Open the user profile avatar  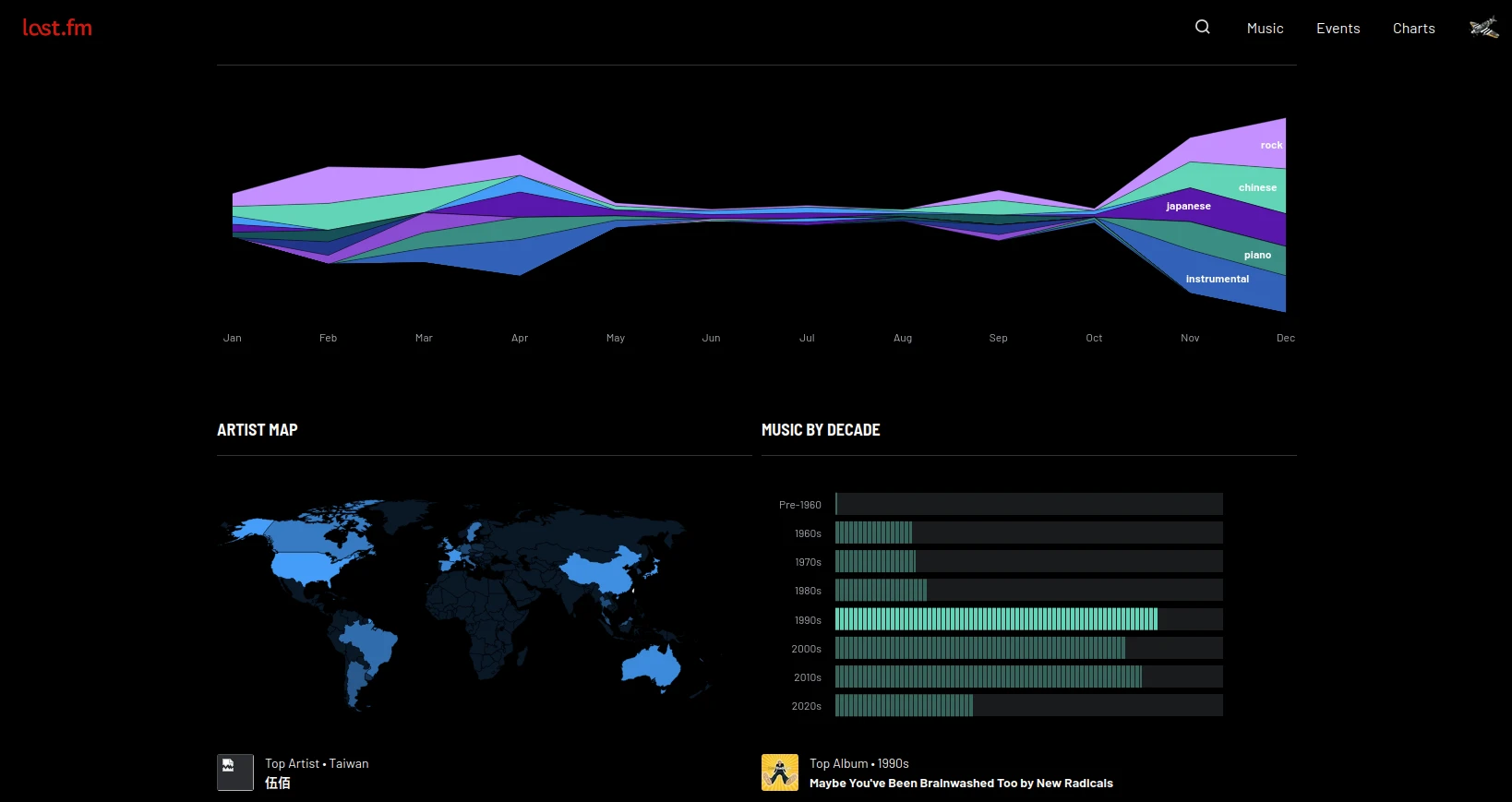pos(1483,28)
